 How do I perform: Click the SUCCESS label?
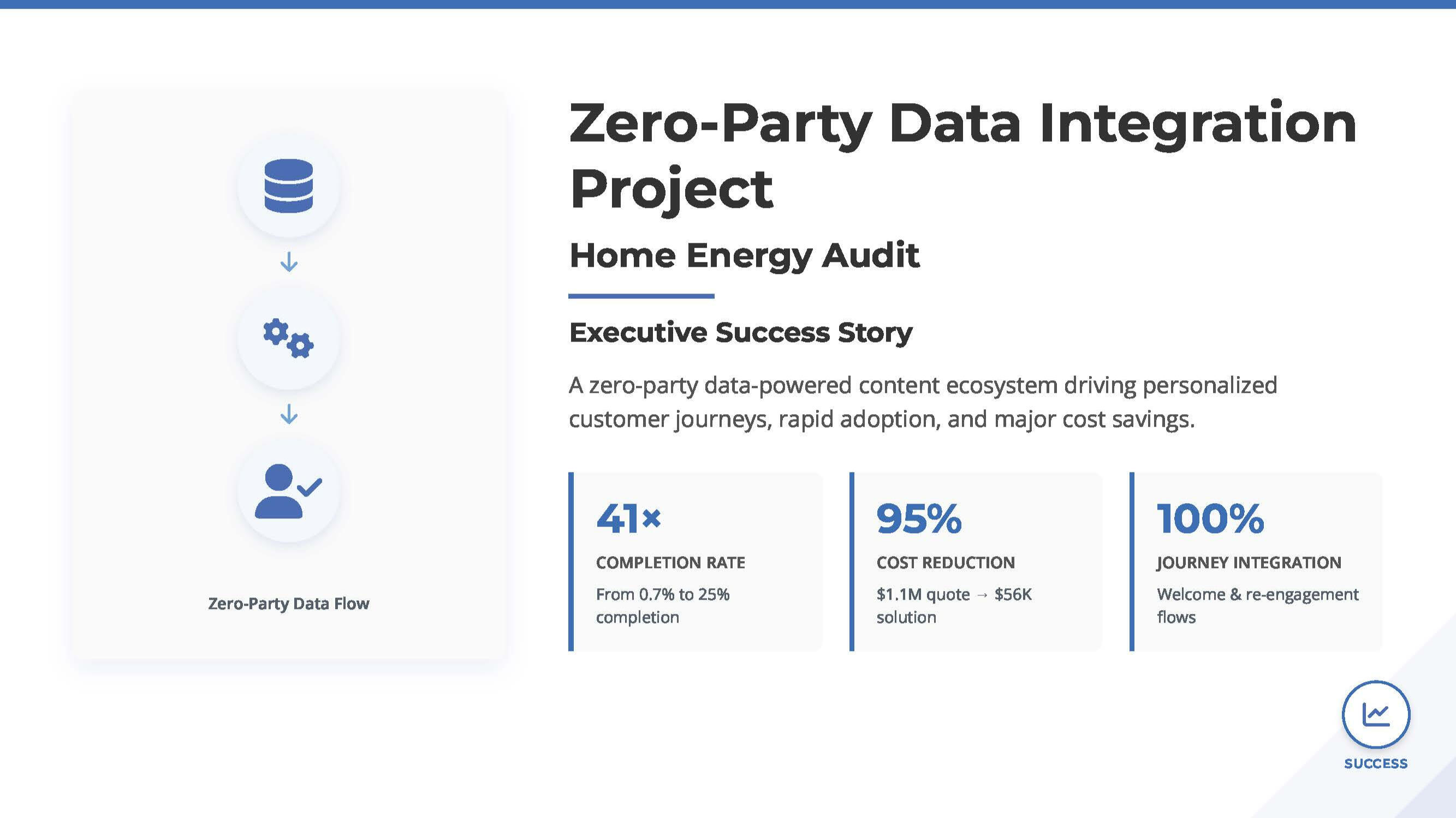1376,763
